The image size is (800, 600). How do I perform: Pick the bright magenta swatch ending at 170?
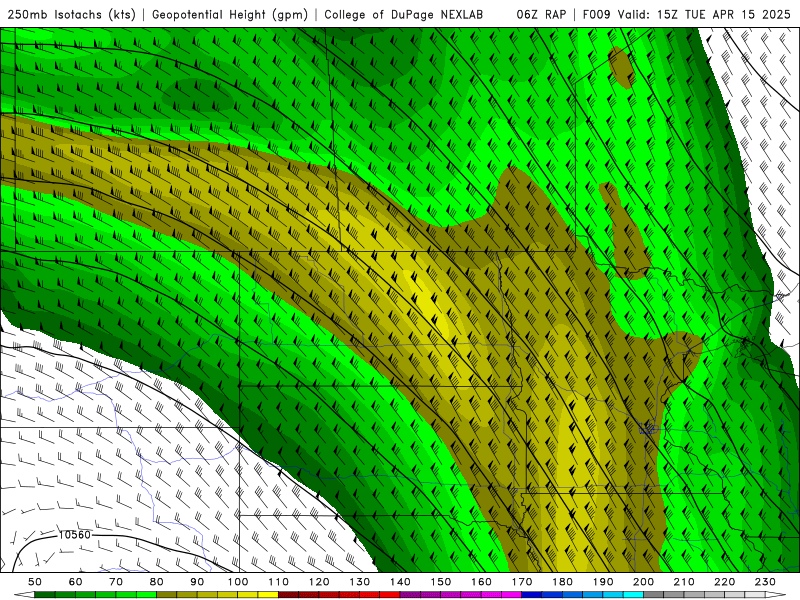point(512,595)
